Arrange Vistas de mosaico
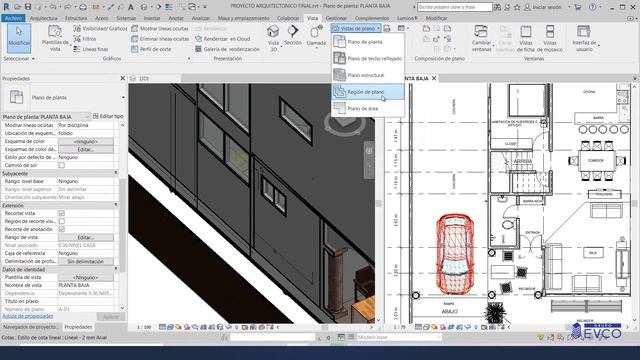640x360 pixels. (550, 38)
